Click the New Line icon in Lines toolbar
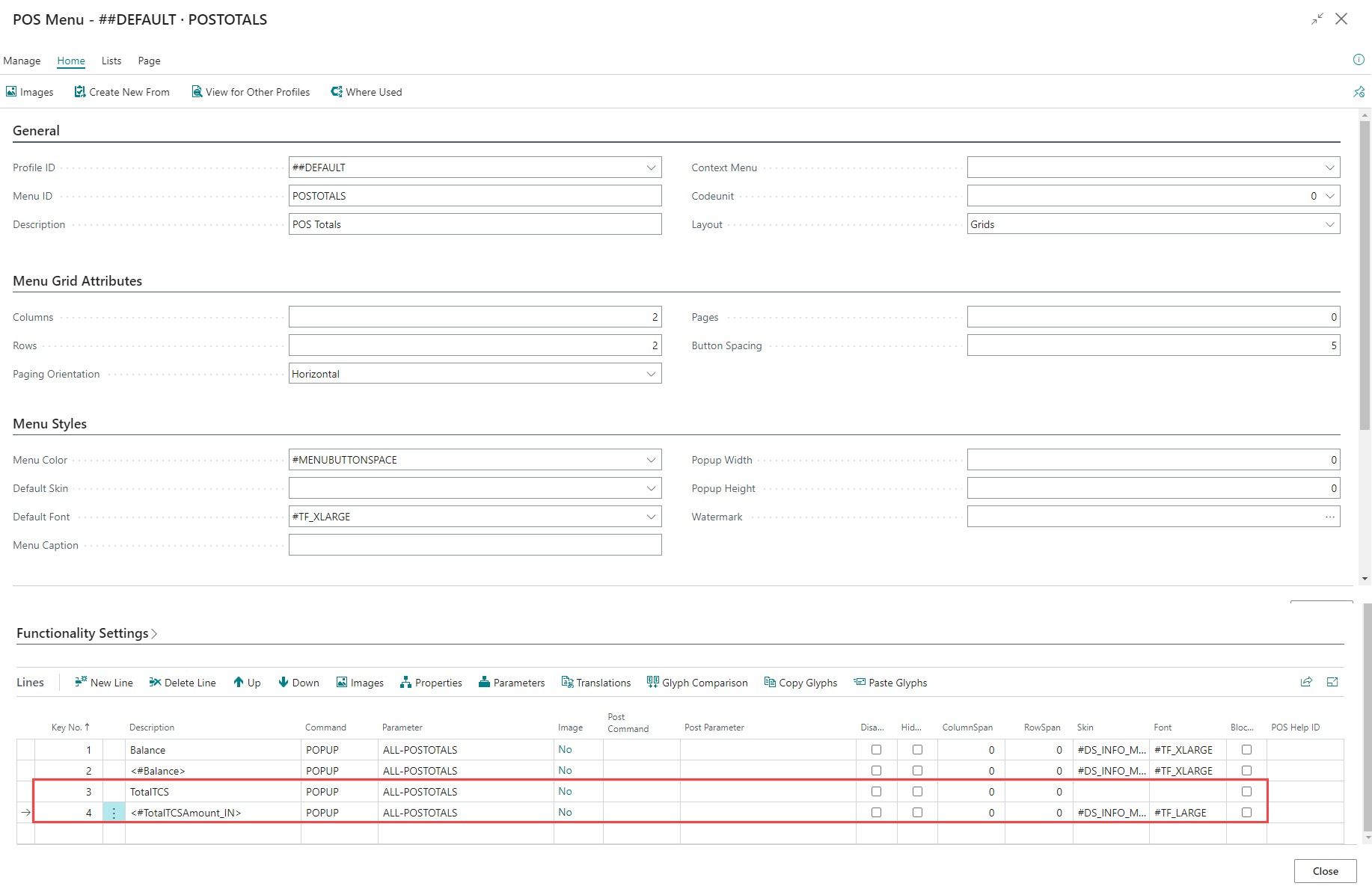This screenshot has height=892, width=1372. pos(81,682)
